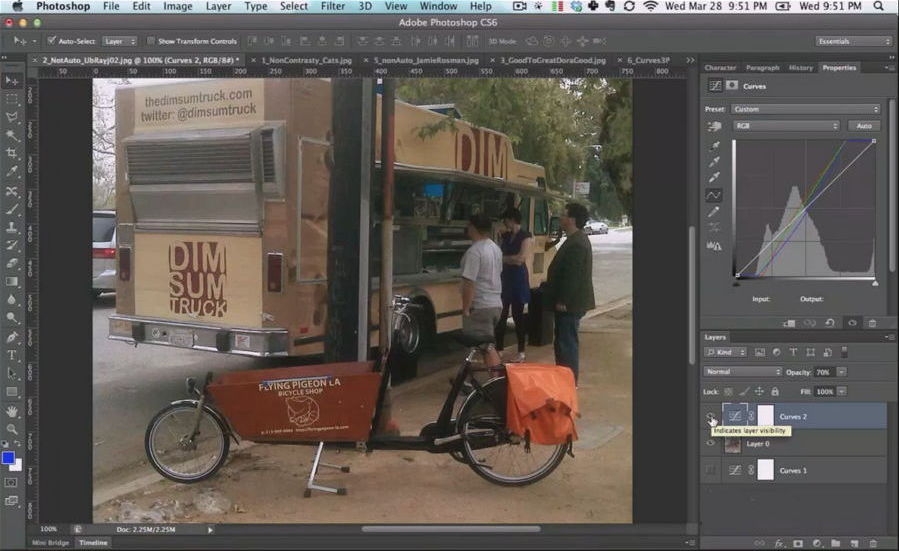Open the Opacity slider dropdown arrow
The width and height of the screenshot is (899, 551).
click(x=841, y=372)
